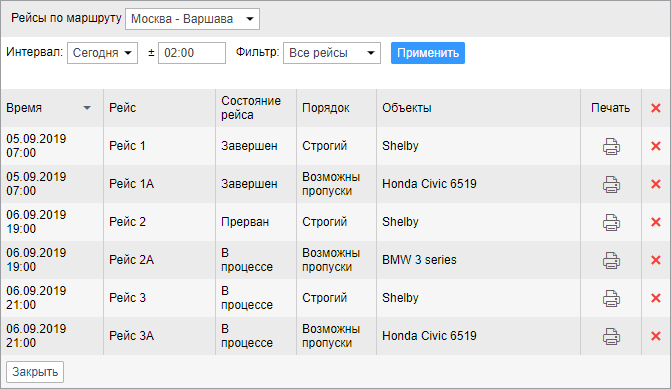Open the Все рейсы filter dropdown

[332, 53]
